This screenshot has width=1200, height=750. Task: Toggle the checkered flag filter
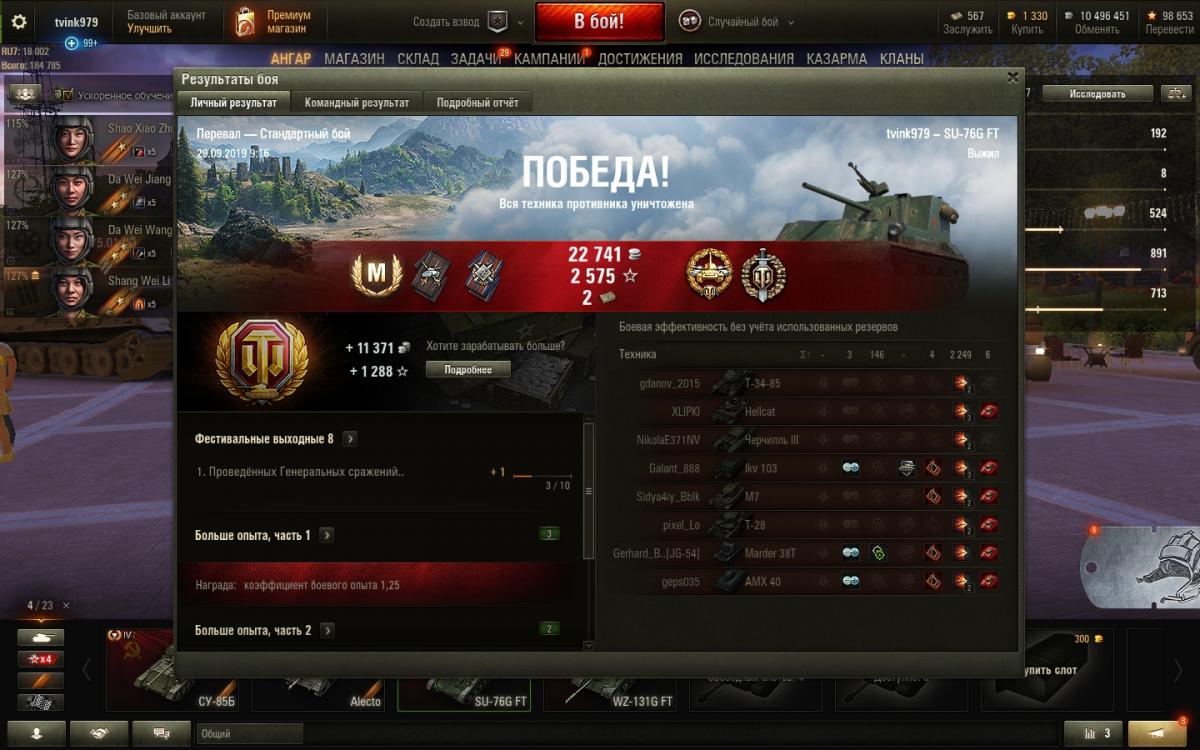pyautogui.click(x=41, y=702)
